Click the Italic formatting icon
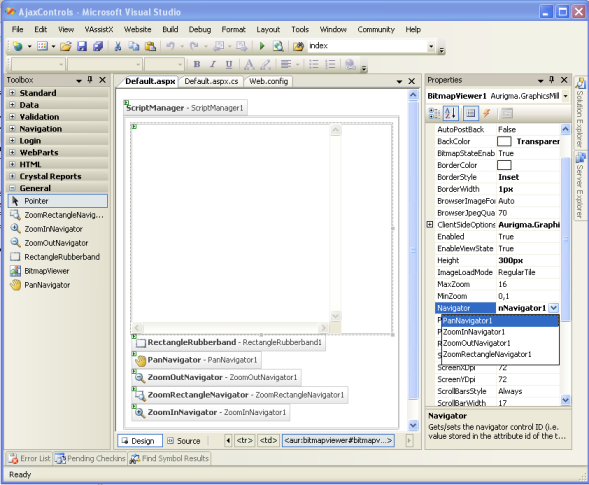The image size is (589, 485). (x=213, y=64)
